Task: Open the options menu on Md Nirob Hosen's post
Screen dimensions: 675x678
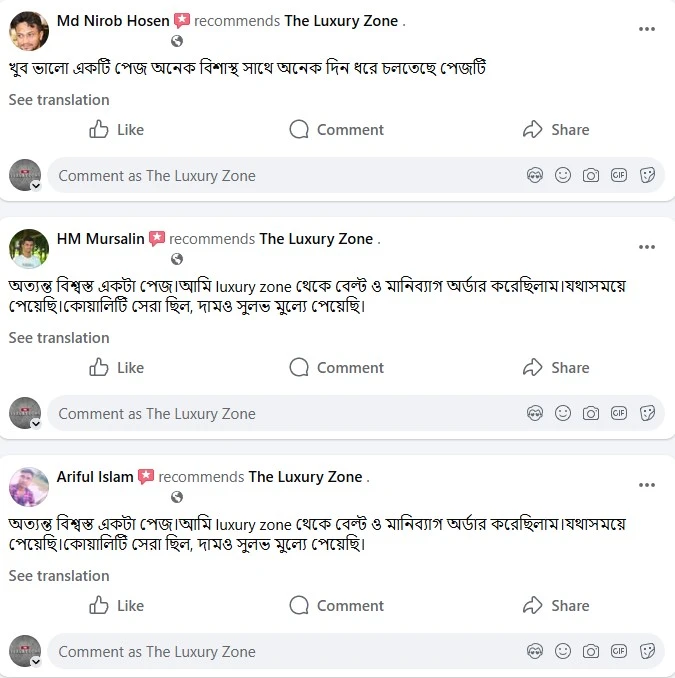Action: (x=647, y=30)
